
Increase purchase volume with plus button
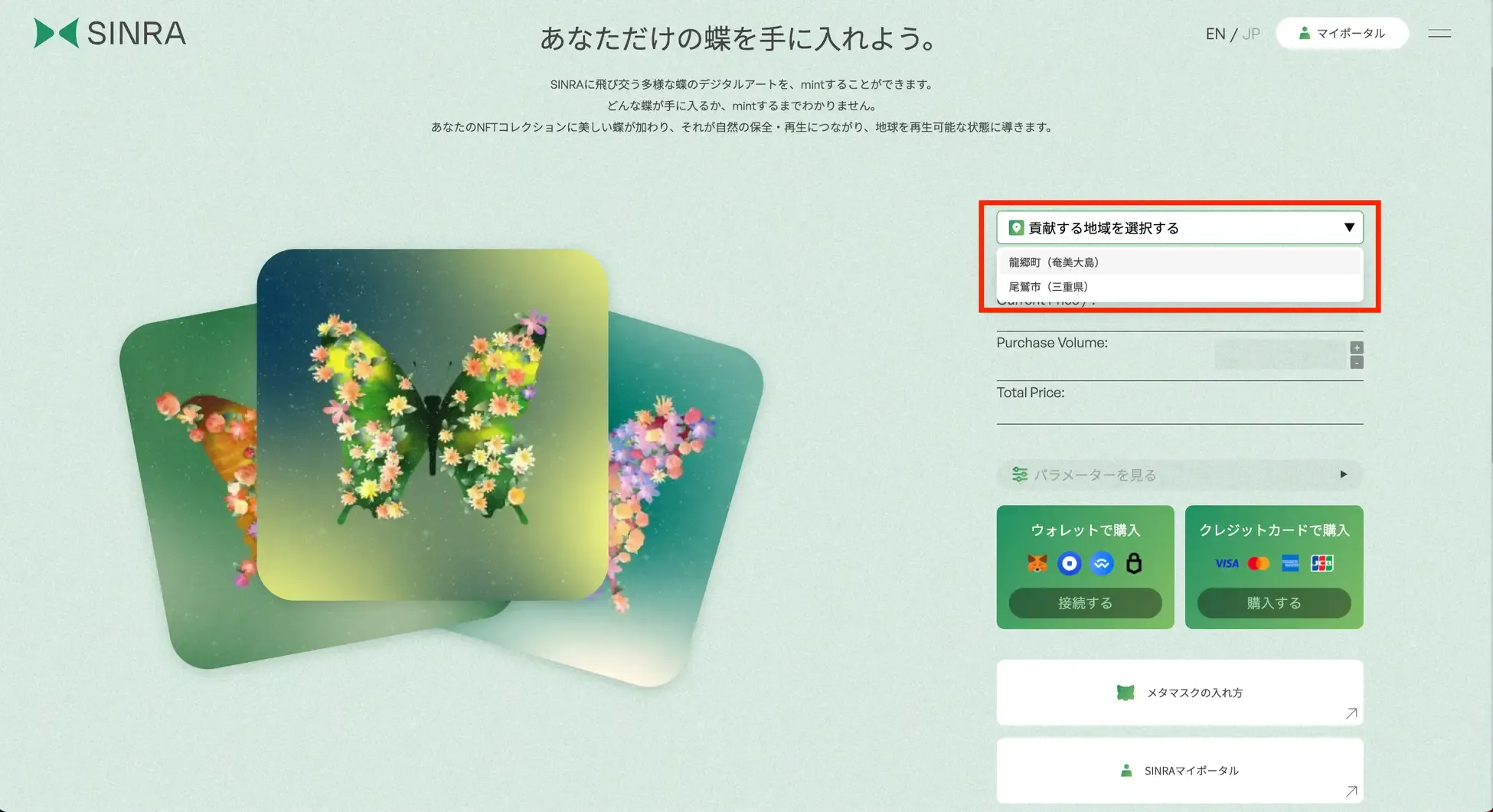click(x=1357, y=347)
